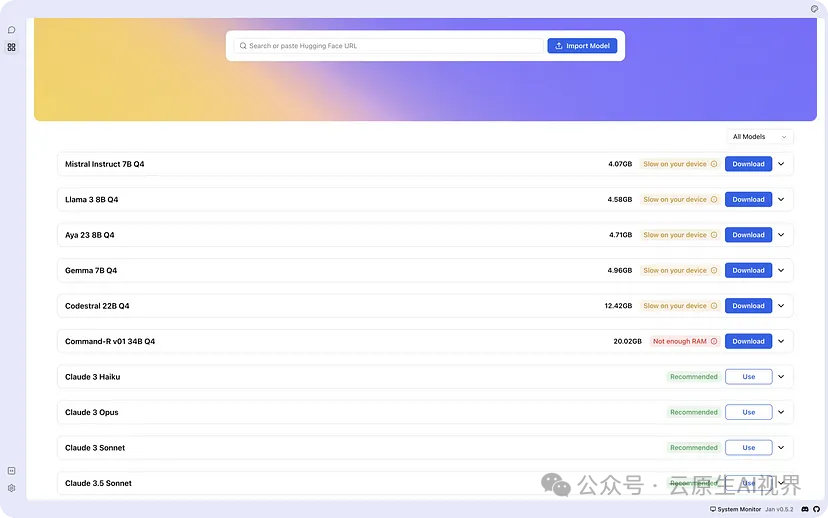Use the Claude 3 Opus model

coord(748,412)
